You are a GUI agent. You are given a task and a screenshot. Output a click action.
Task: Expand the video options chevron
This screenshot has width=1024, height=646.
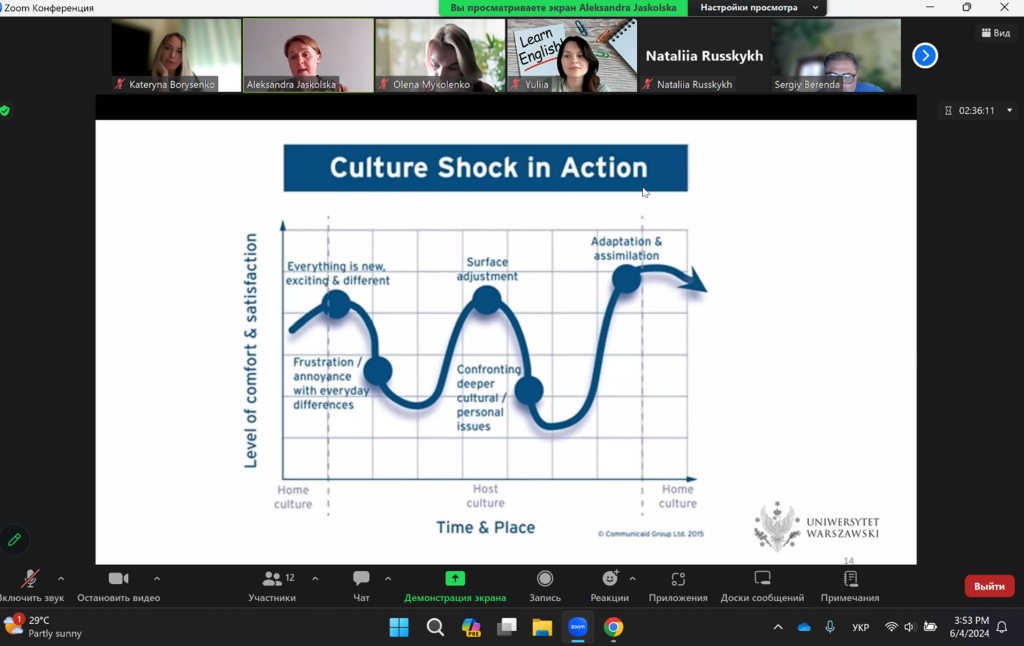point(157,579)
